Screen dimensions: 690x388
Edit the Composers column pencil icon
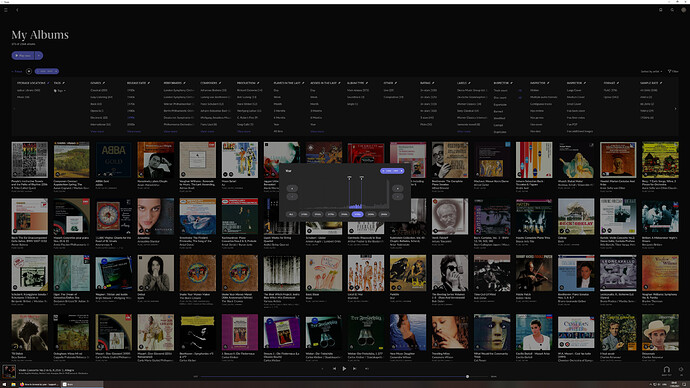coord(220,83)
